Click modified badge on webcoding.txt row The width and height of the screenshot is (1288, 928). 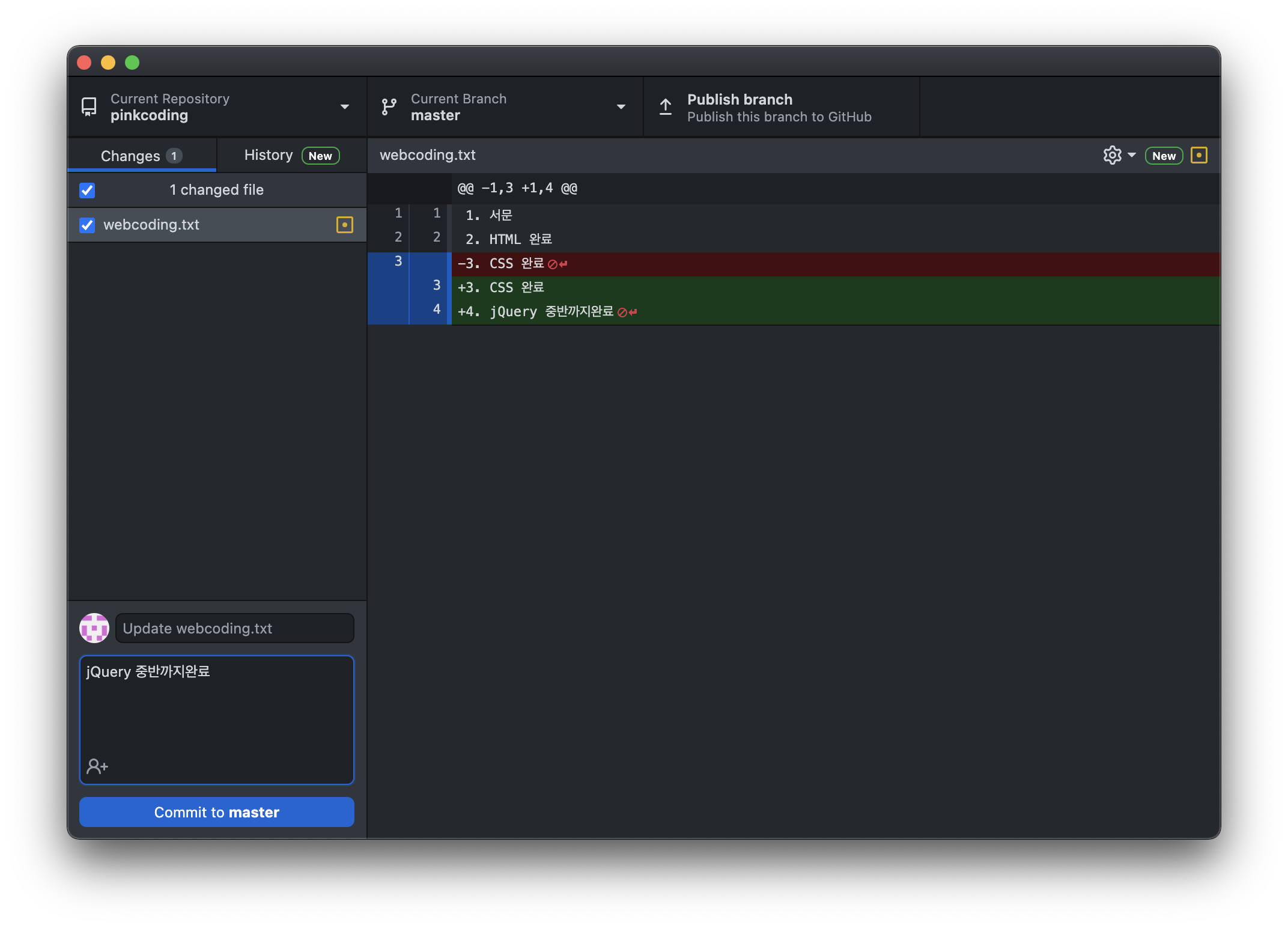coord(345,225)
